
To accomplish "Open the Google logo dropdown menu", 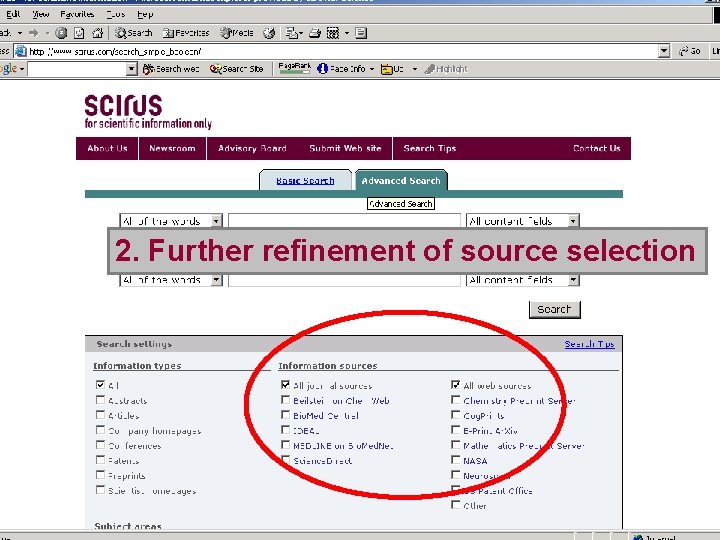I will click(22, 69).
